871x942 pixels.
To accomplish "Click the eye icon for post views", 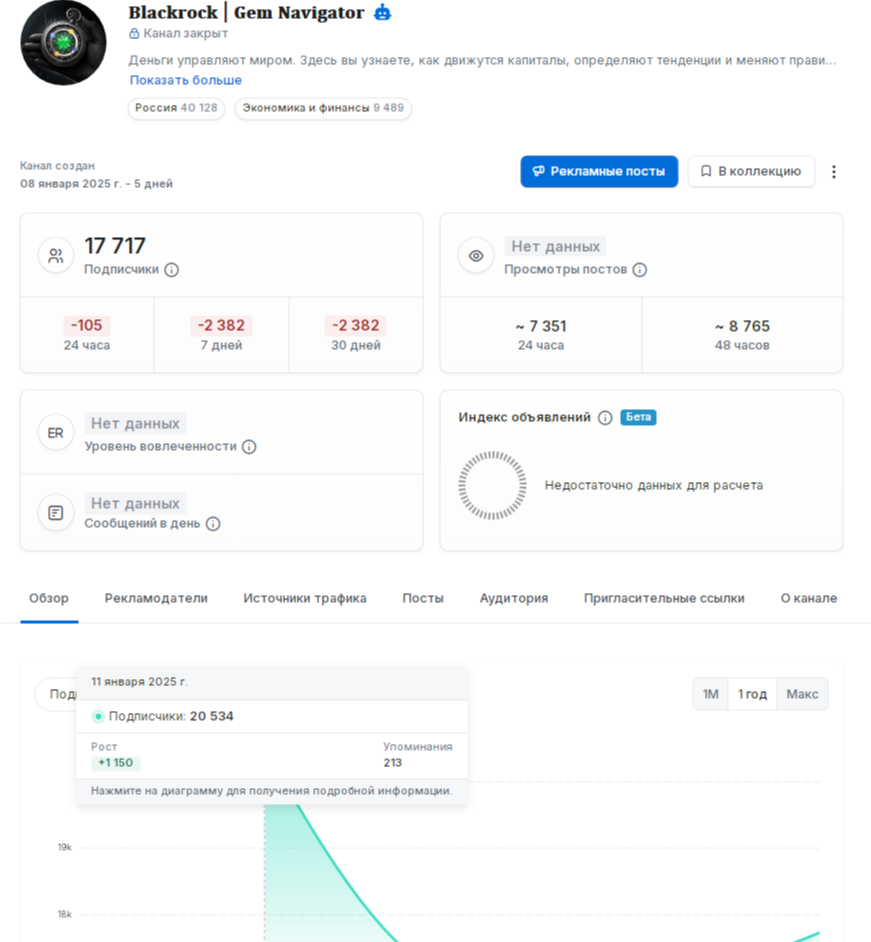I will click(x=476, y=256).
